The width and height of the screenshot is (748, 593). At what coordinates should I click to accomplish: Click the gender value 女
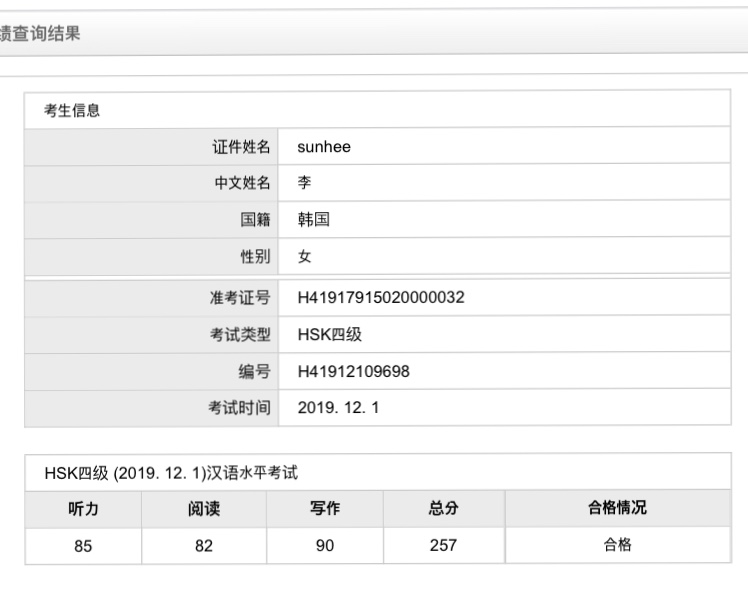pyautogui.click(x=304, y=257)
